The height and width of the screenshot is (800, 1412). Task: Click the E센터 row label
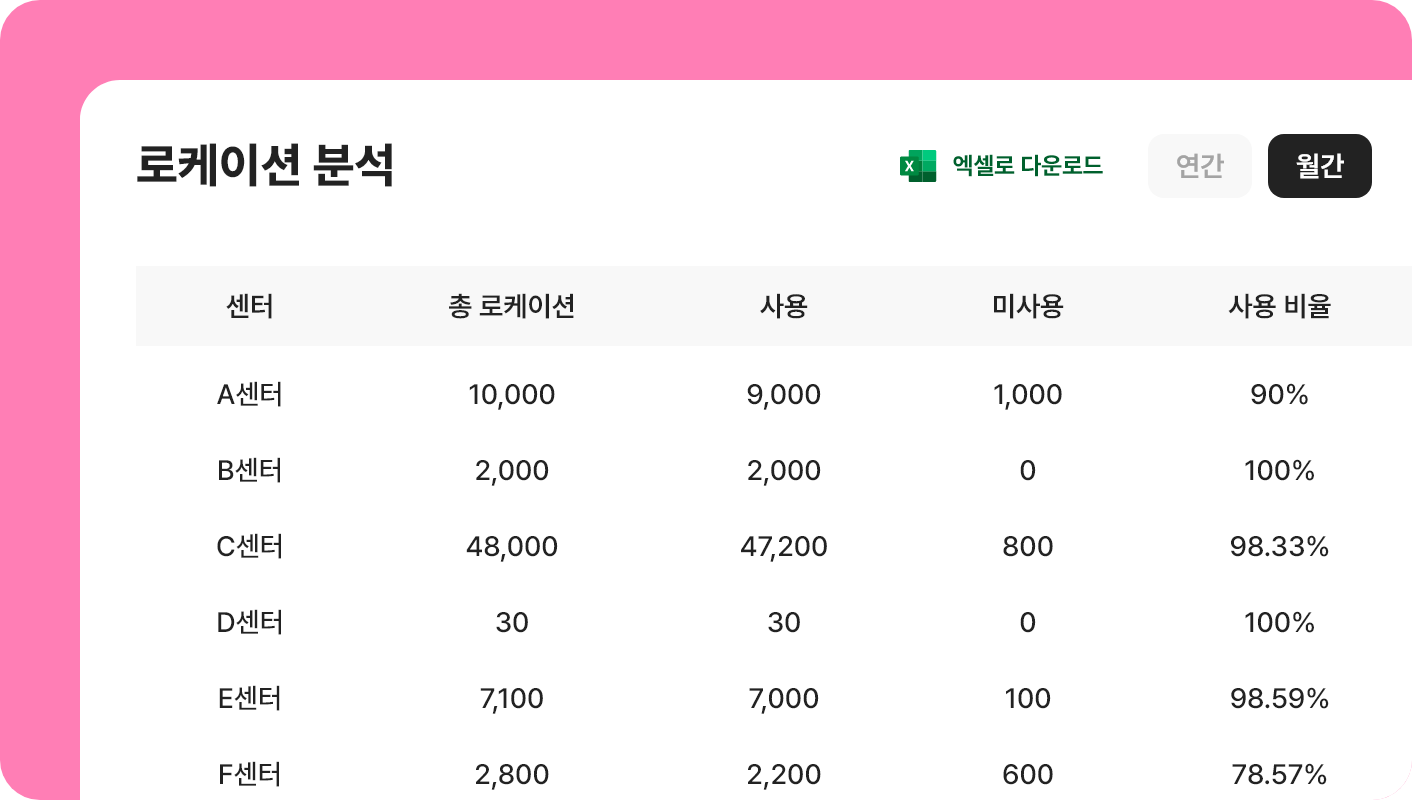click(250, 699)
